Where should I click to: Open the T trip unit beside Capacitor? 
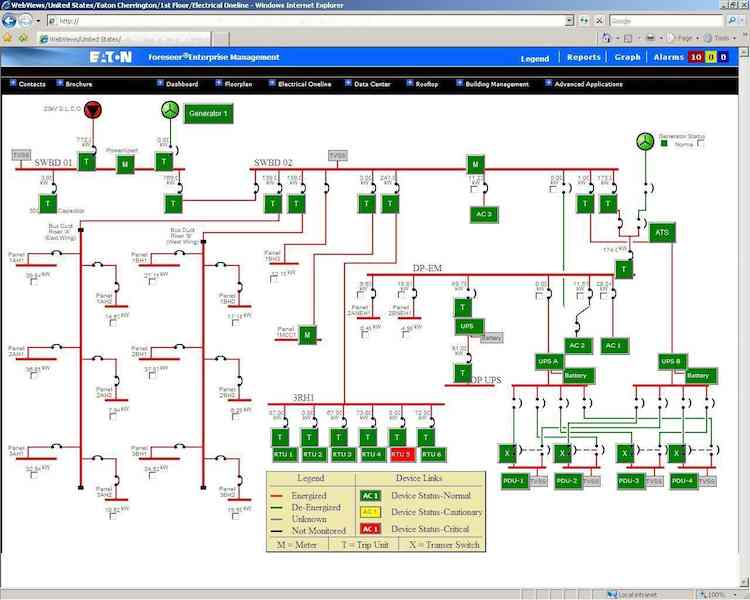48,203
